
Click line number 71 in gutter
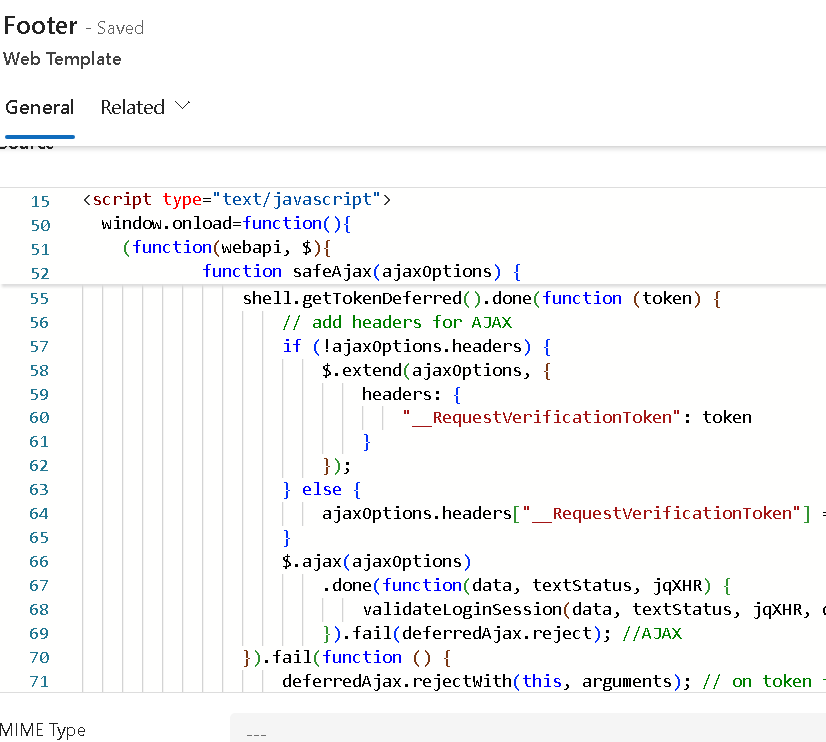click(x=40, y=681)
